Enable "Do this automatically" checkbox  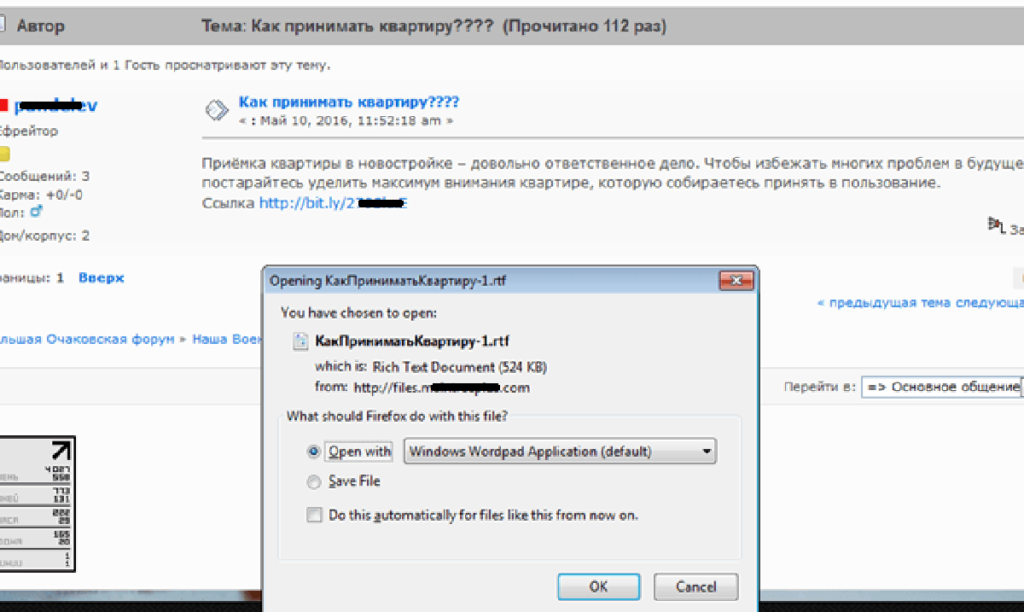point(315,515)
